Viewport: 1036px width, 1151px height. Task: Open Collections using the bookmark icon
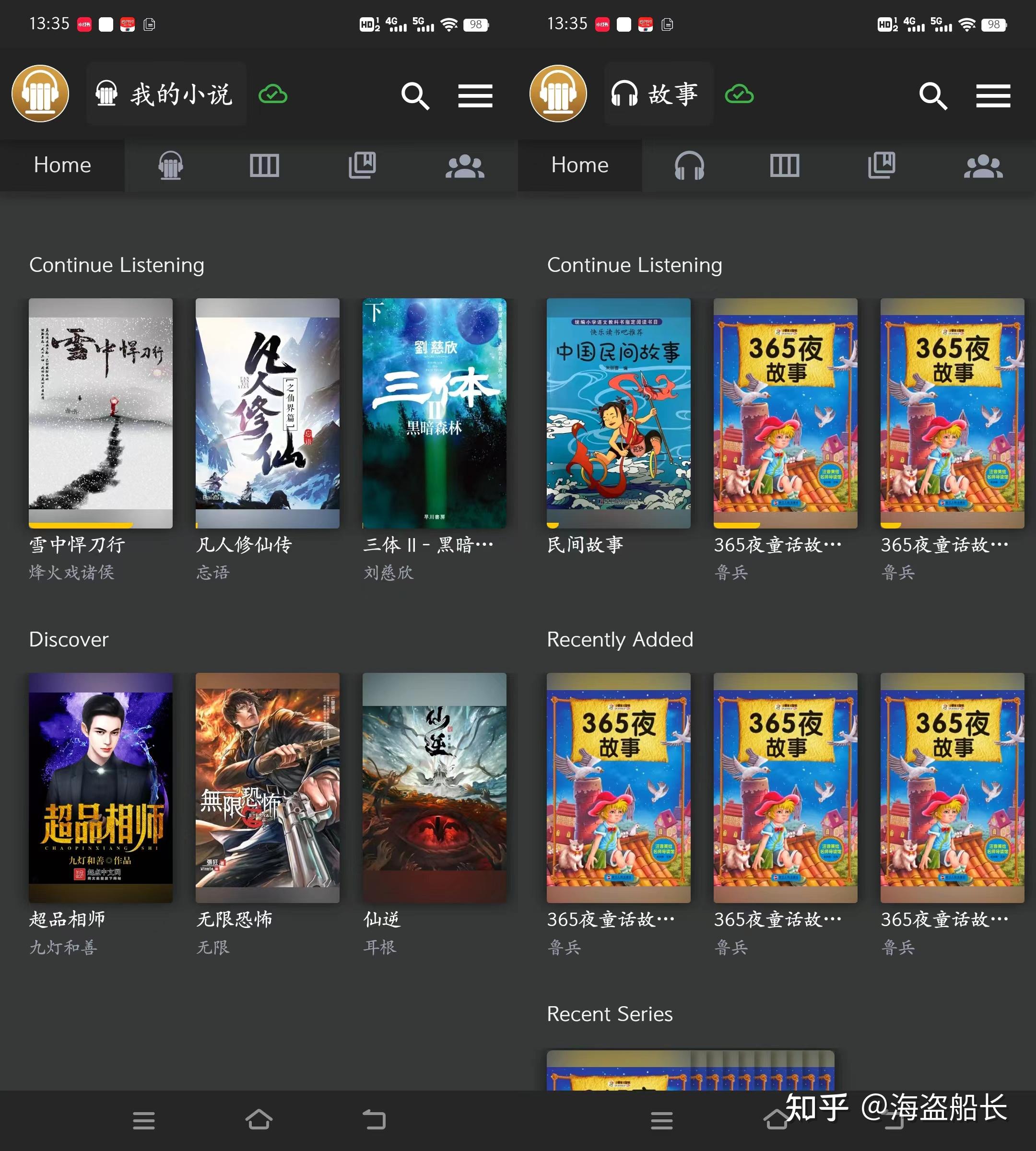click(x=363, y=165)
